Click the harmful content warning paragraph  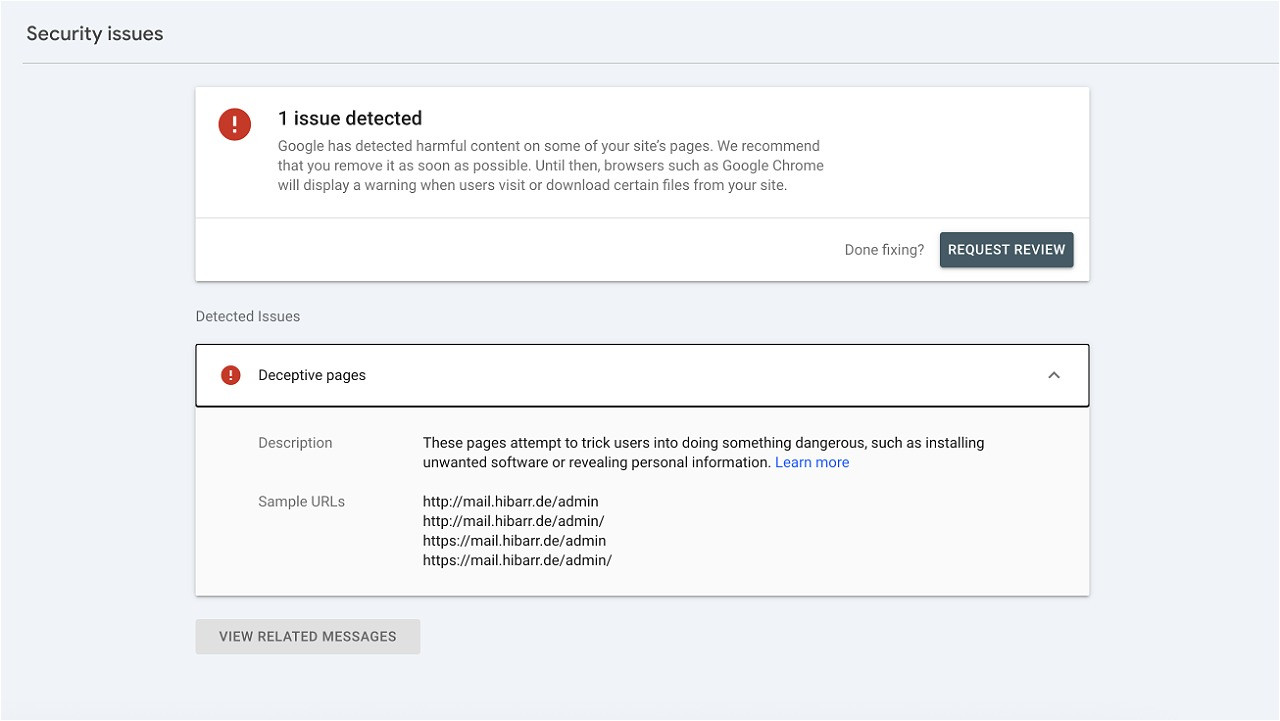[550, 165]
